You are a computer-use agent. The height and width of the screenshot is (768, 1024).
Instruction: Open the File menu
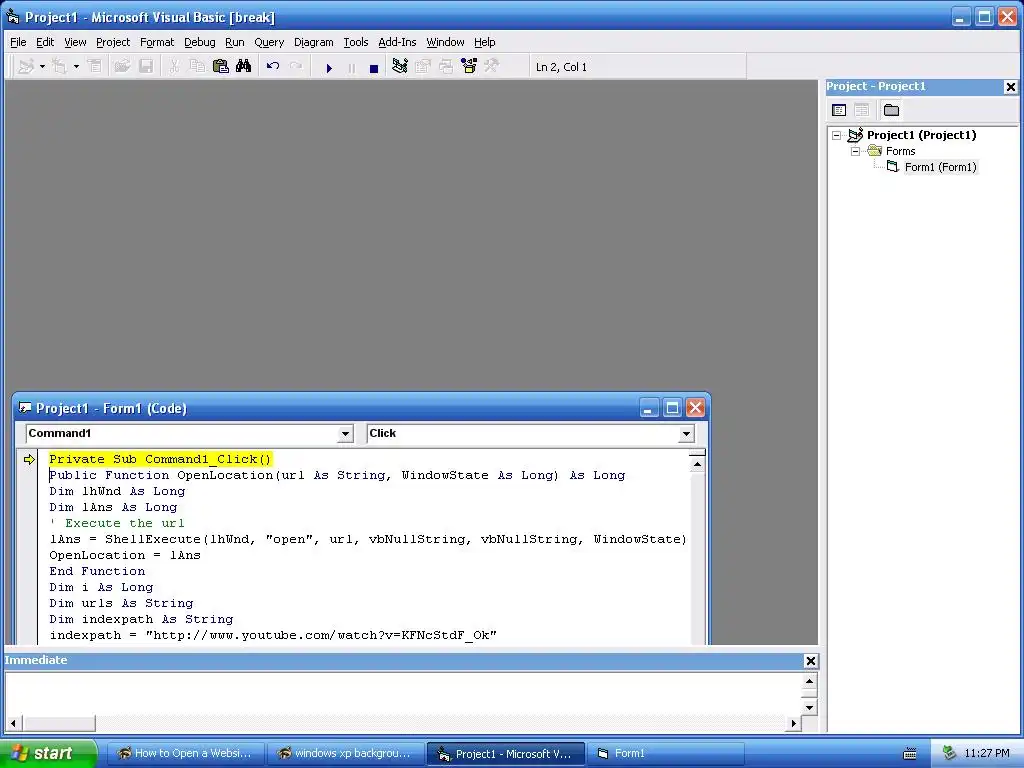[x=18, y=42]
